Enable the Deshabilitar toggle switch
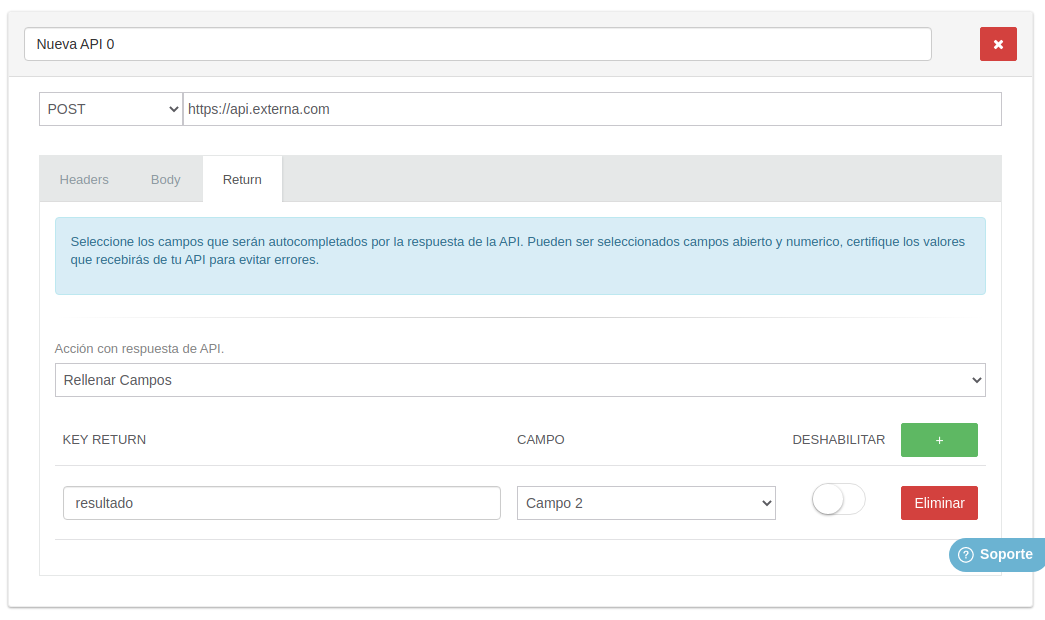The height and width of the screenshot is (620, 1045). pyautogui.click(x=838, y=499)
